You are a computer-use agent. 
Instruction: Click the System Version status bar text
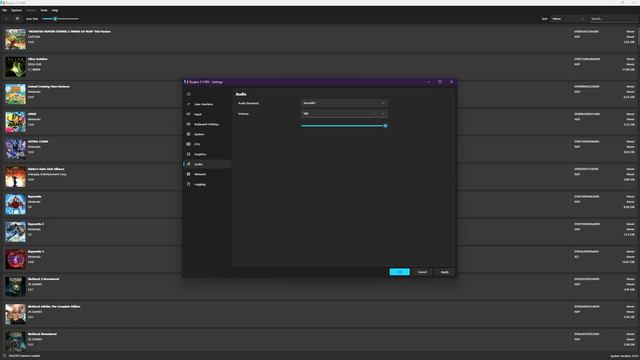coord(624,356)
